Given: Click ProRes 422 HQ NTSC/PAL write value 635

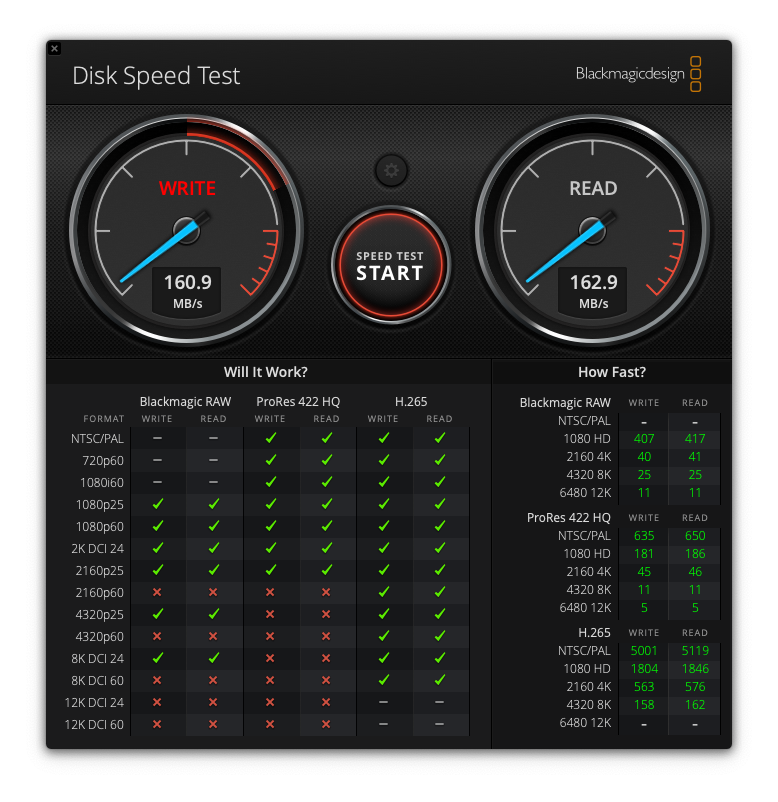Looking at the screenshot, I should [x=644, y=536].
